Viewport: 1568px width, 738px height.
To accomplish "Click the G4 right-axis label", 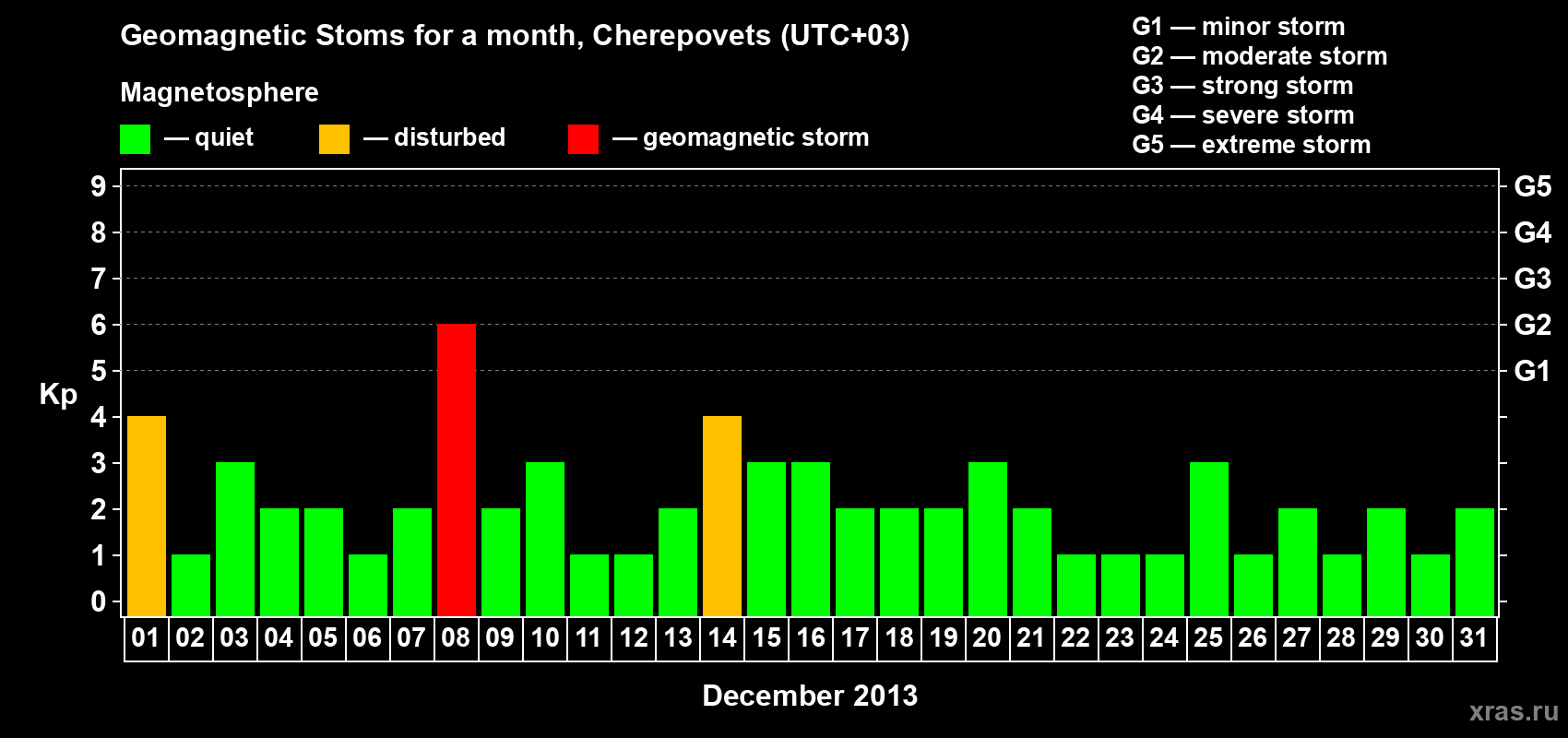I will [x=1532, y=232].
